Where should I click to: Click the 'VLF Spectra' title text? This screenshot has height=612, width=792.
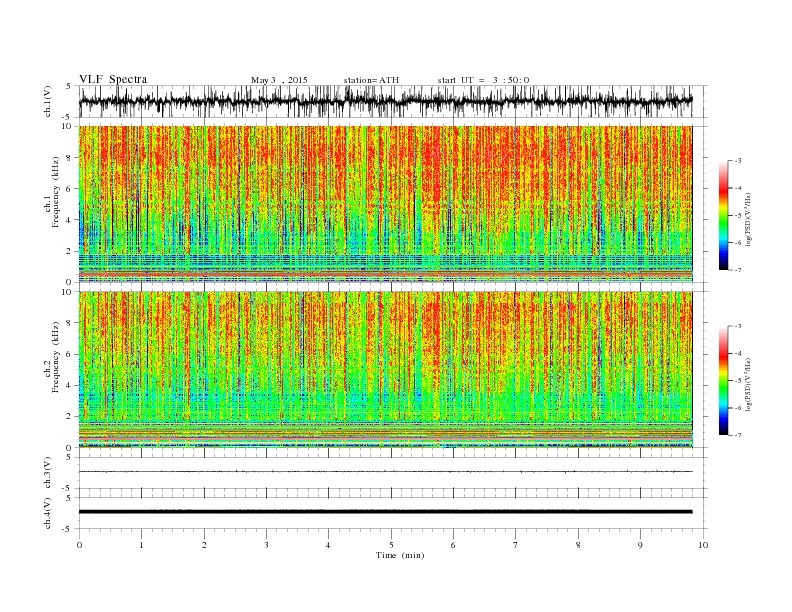[x=113, y=79]
